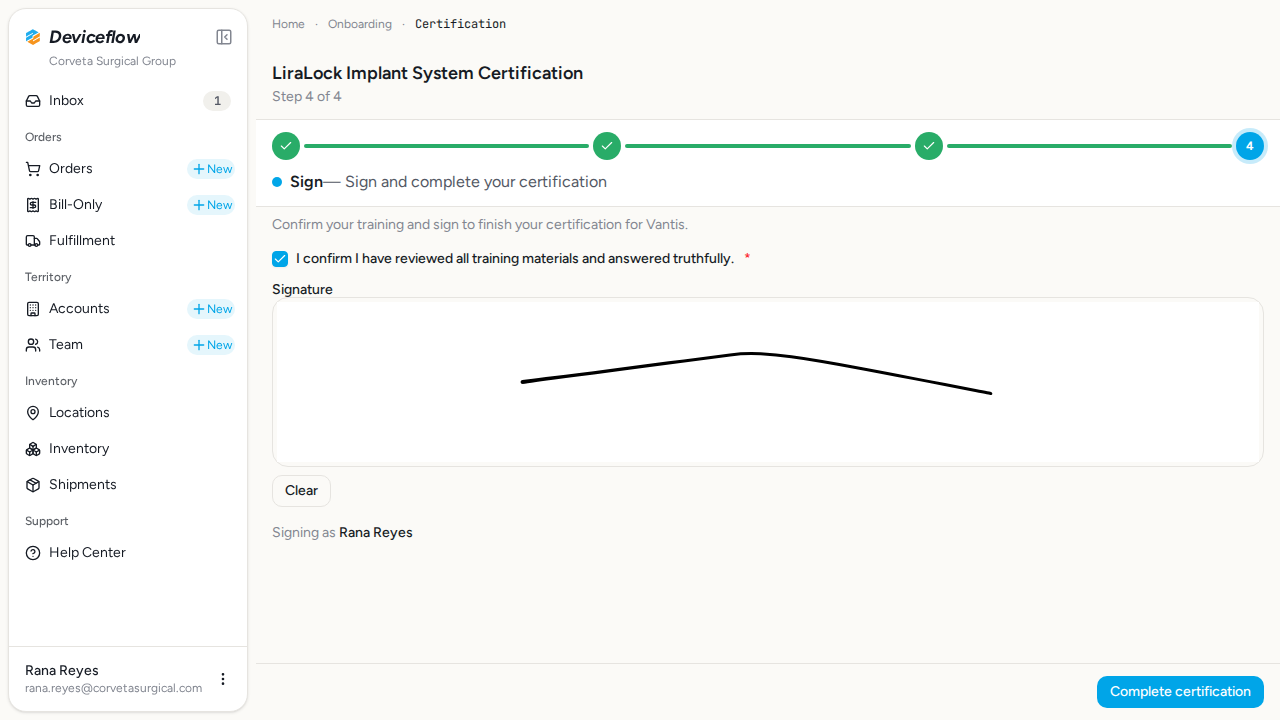Click the 'Signing as Rana Reyes' text
Viewport: 1280px width, 720px height.
coord(342,533)
